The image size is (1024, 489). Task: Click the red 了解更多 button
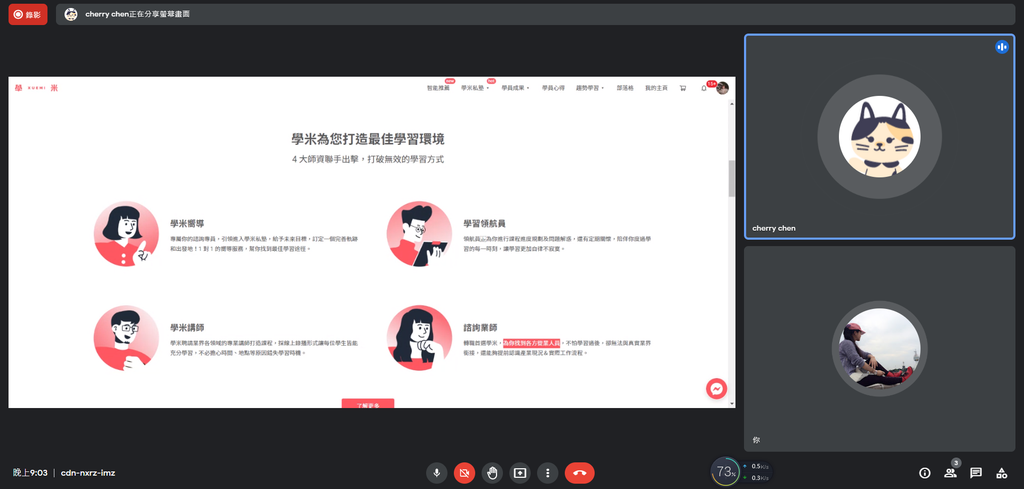368,403
